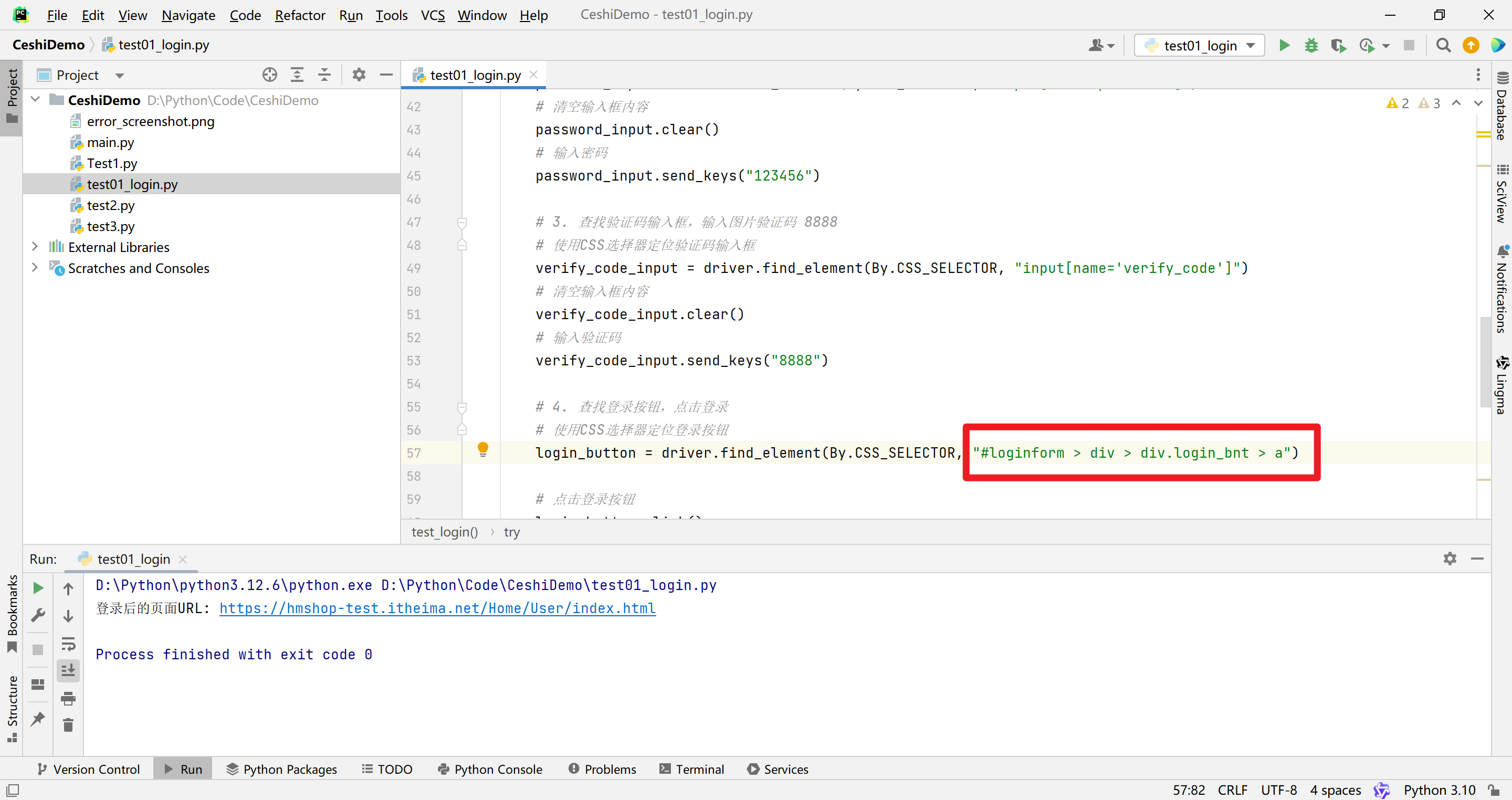This screenshot has height=800, width=1512.
Task: Open the Profile run icon
Action: point(1367,45)
